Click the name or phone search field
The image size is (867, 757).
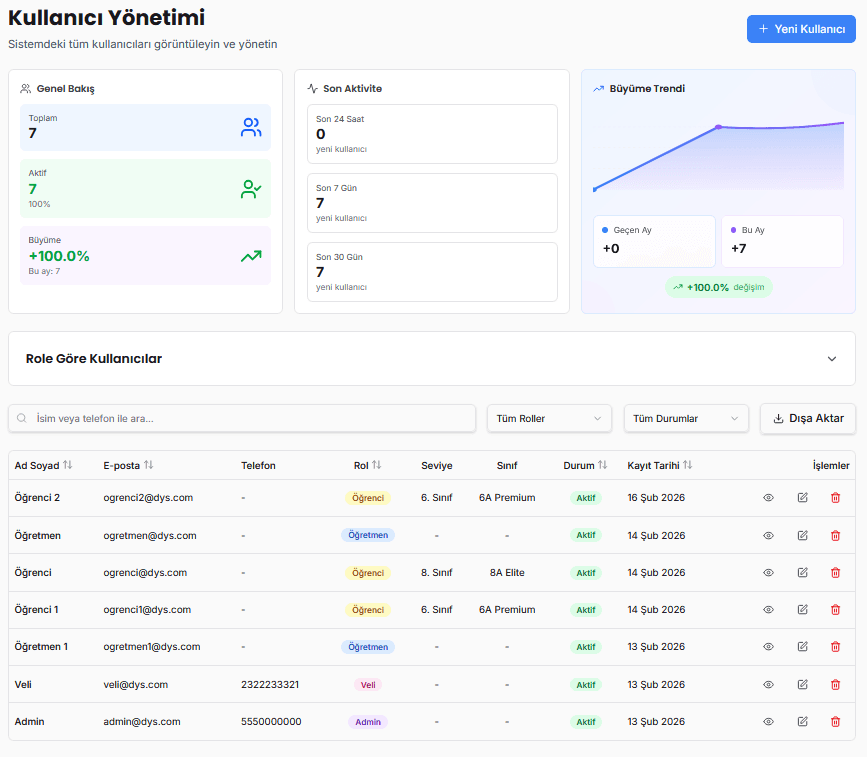click(242, 418)
